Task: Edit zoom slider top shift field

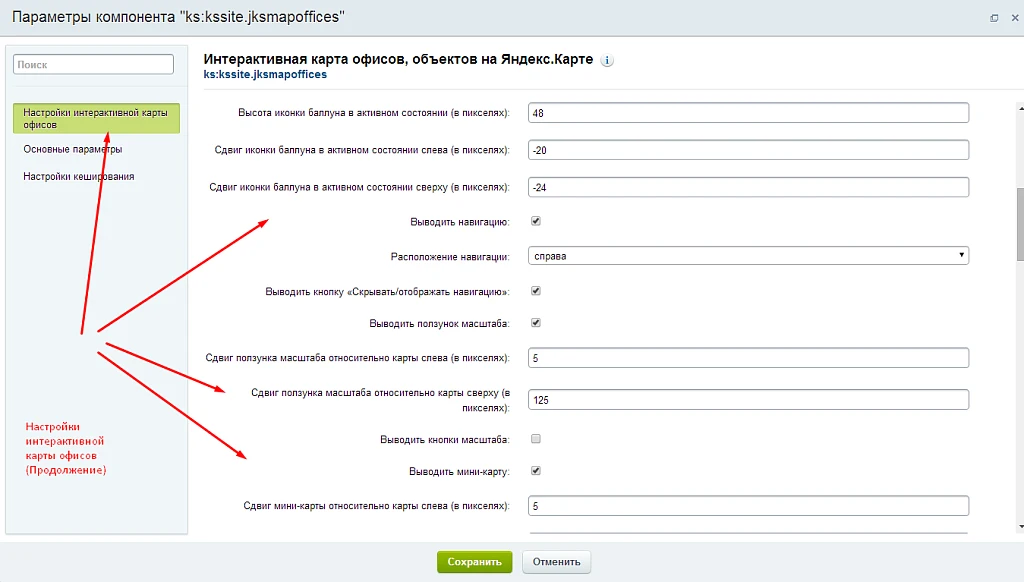Action: click(748, 400)
